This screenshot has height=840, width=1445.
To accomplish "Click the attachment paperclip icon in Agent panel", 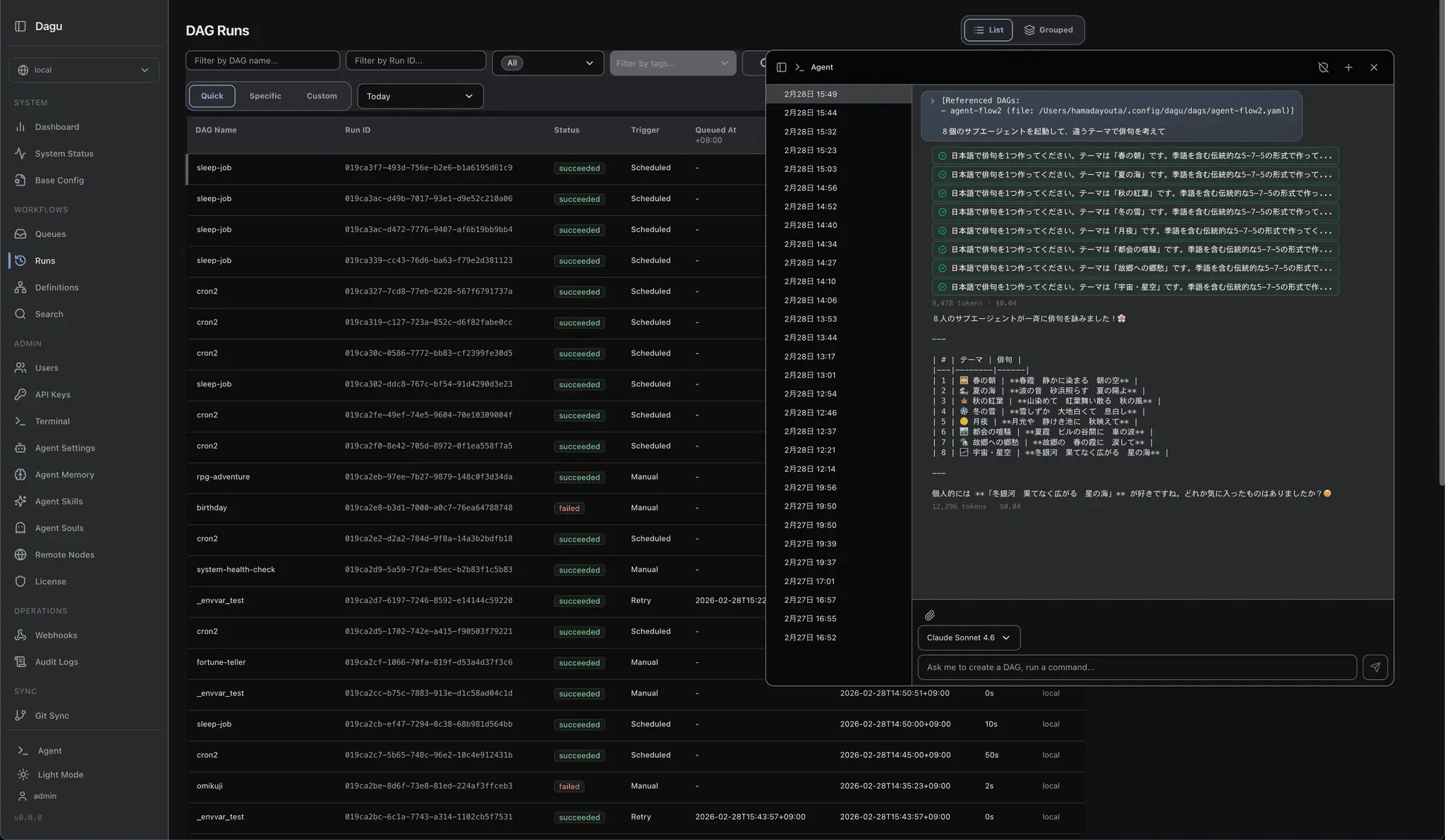I will point(930,615).
